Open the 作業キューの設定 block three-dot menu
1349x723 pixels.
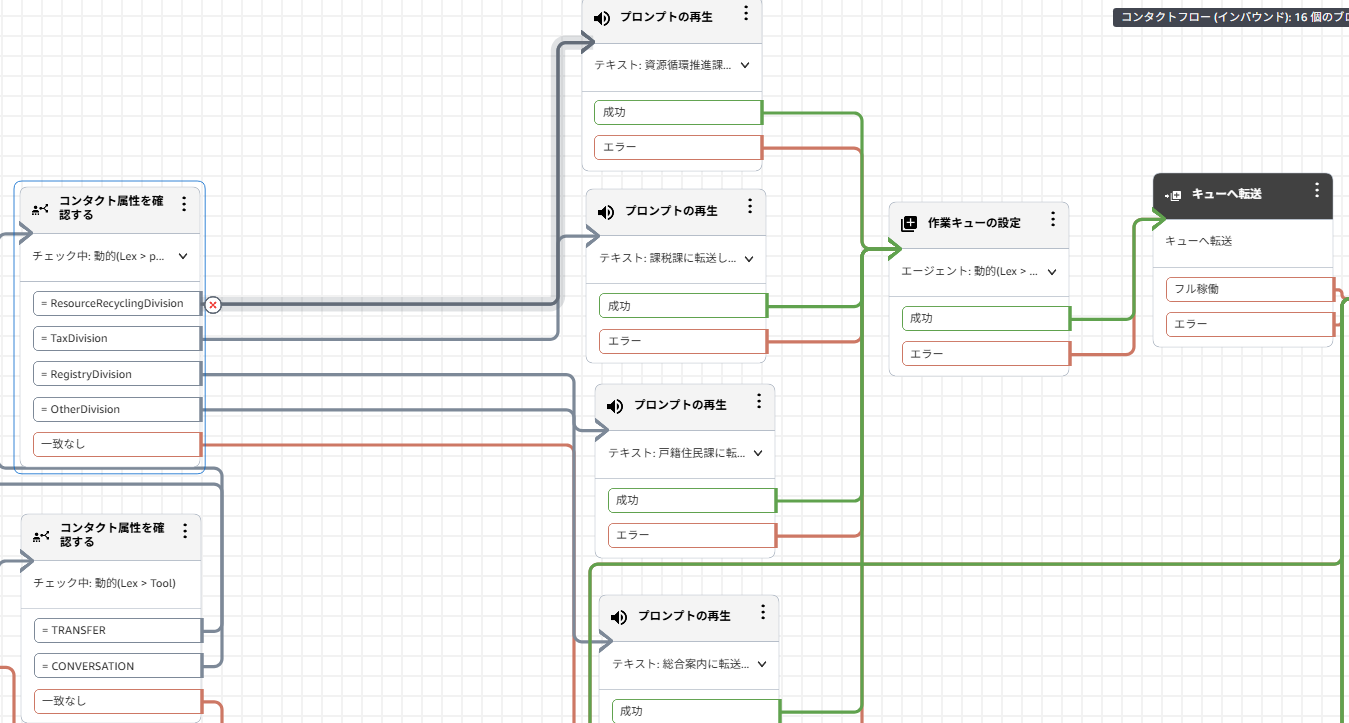[x=1053, y=219]
